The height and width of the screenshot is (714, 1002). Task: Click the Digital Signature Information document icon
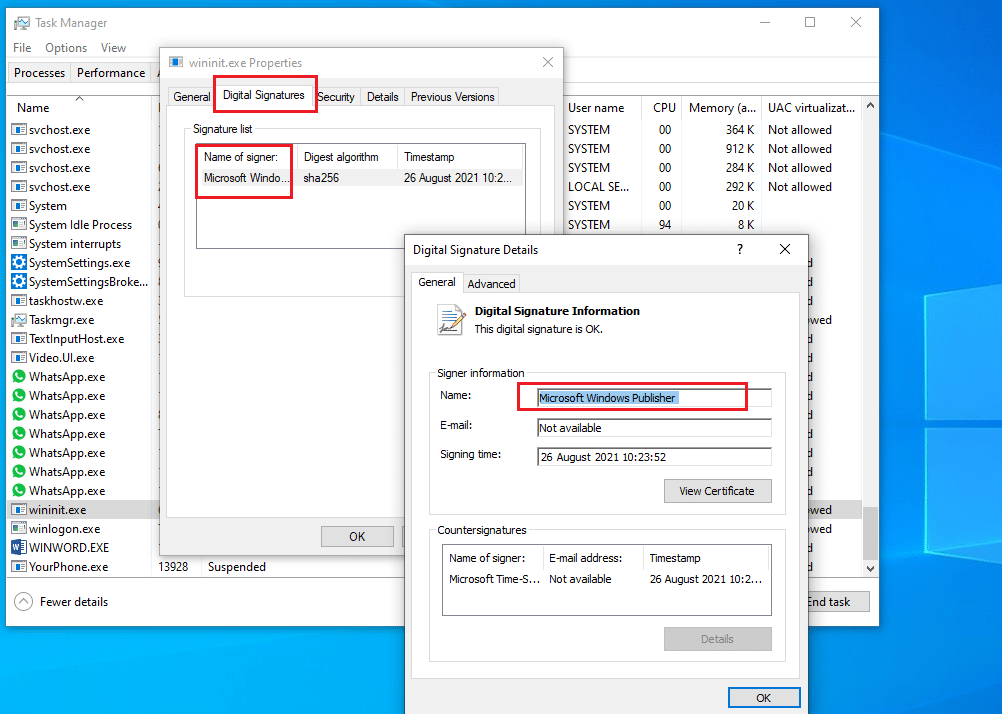(x=451, y=320)
